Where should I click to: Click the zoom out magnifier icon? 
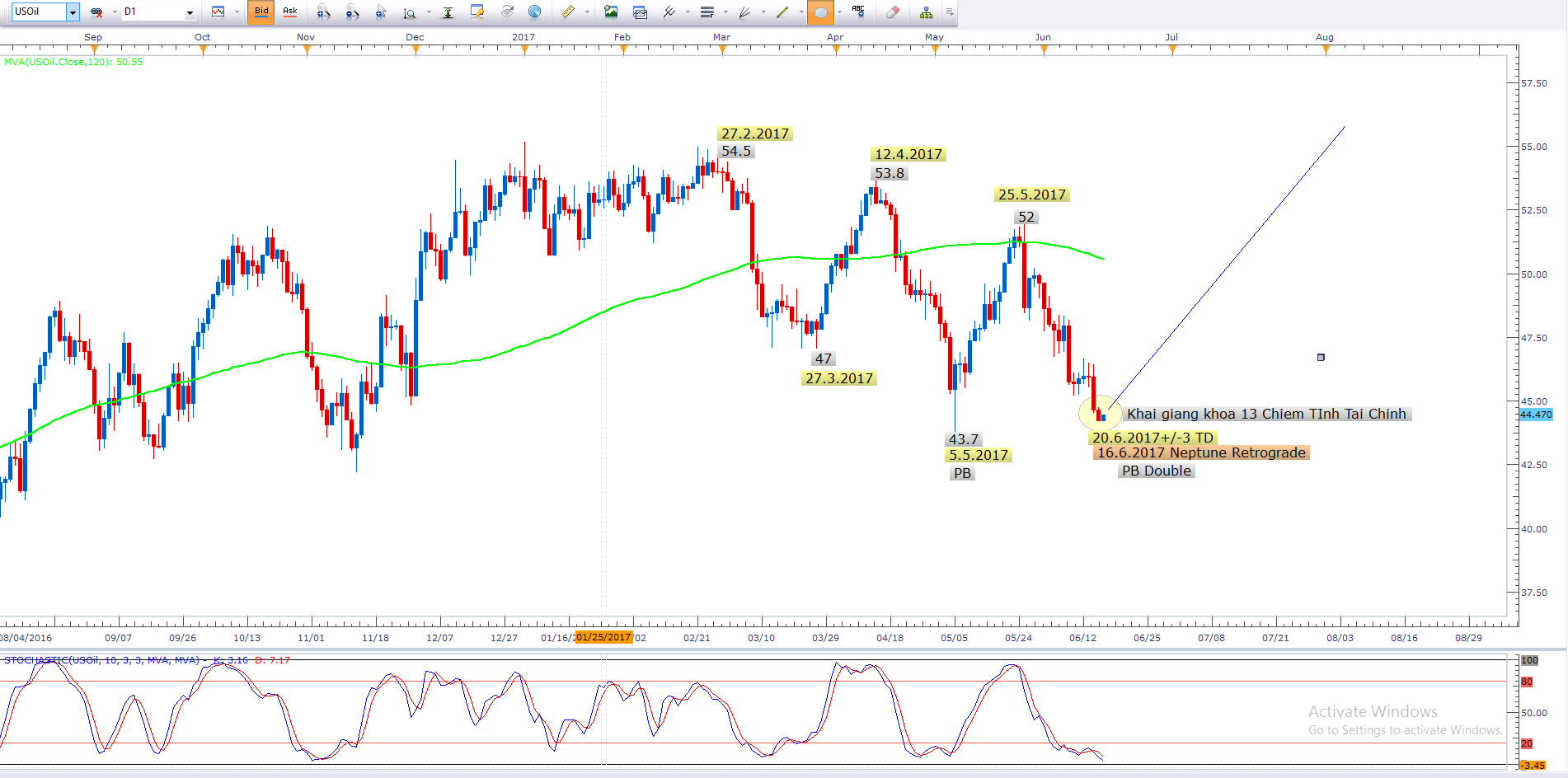click(352, 12)
